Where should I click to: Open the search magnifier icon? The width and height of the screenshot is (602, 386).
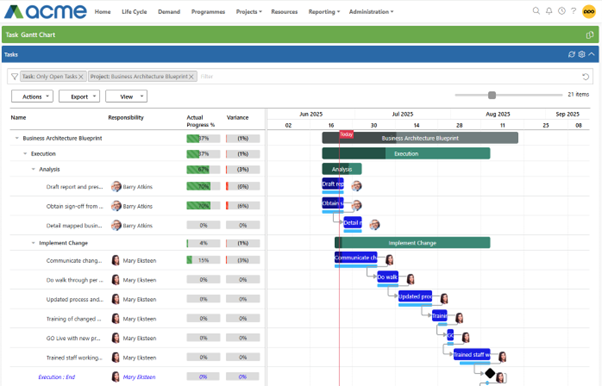coord(536,11)
